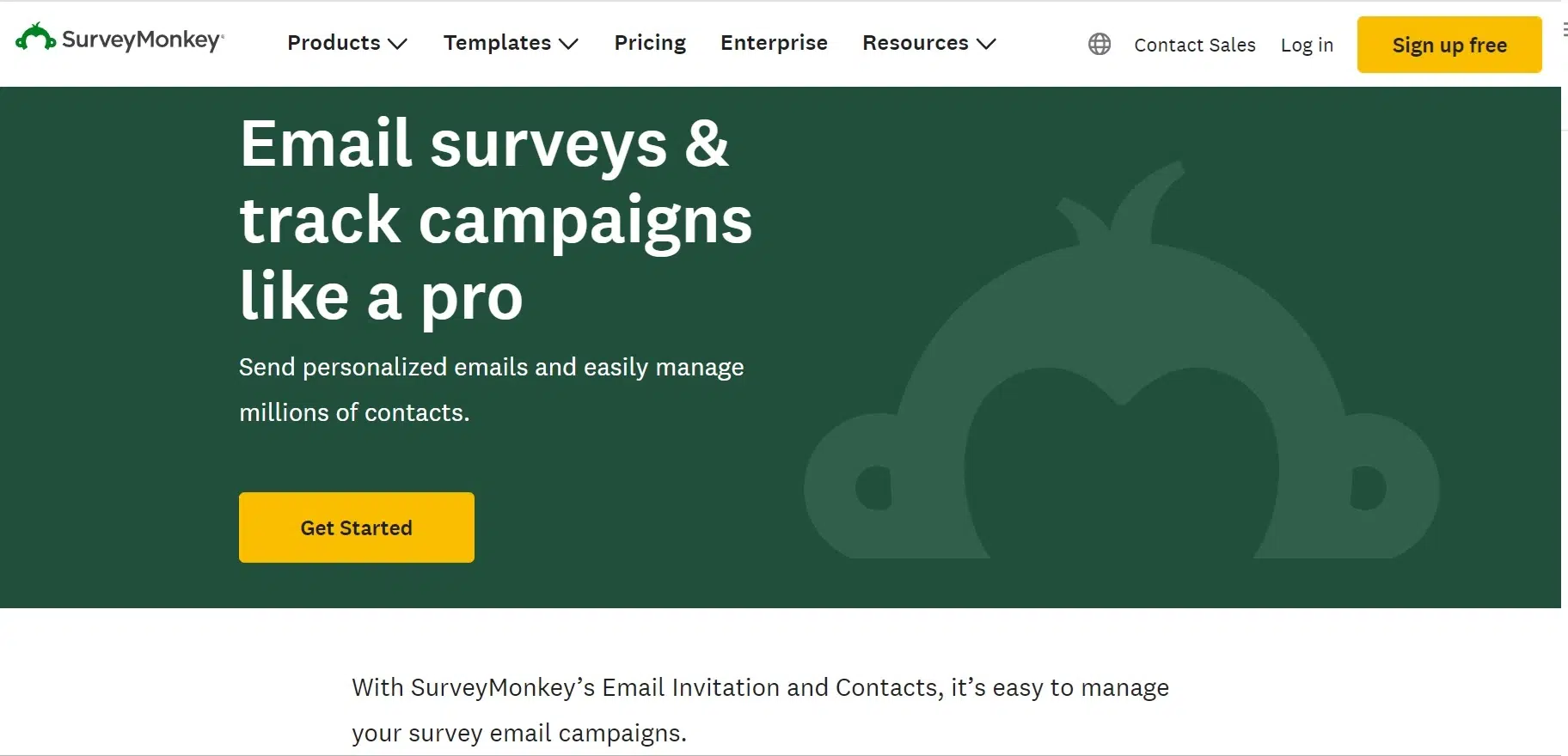Image resolution: width=1568 pixels, height=756 pixels.
Task: Expand the Templates chevron arrow
Action: click(x=568, y=45)
